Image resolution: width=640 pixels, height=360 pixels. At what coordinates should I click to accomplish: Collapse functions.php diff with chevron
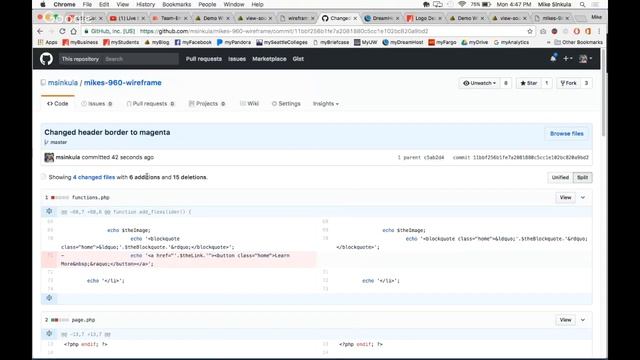(x=583, y=198)
